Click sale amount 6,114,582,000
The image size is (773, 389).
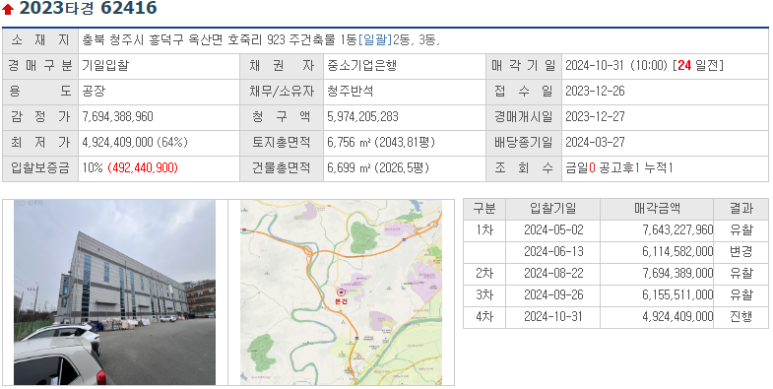[678, 252]
